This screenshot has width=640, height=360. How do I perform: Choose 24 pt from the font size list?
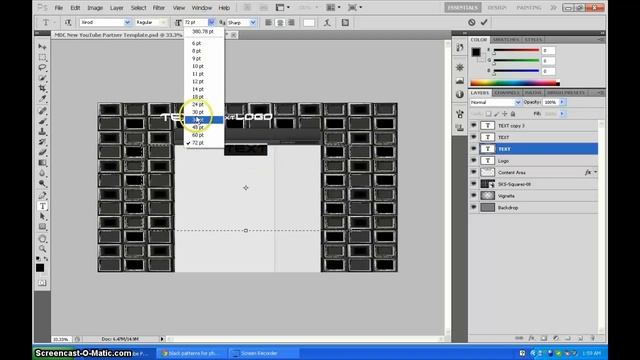(x=198, y=104)
